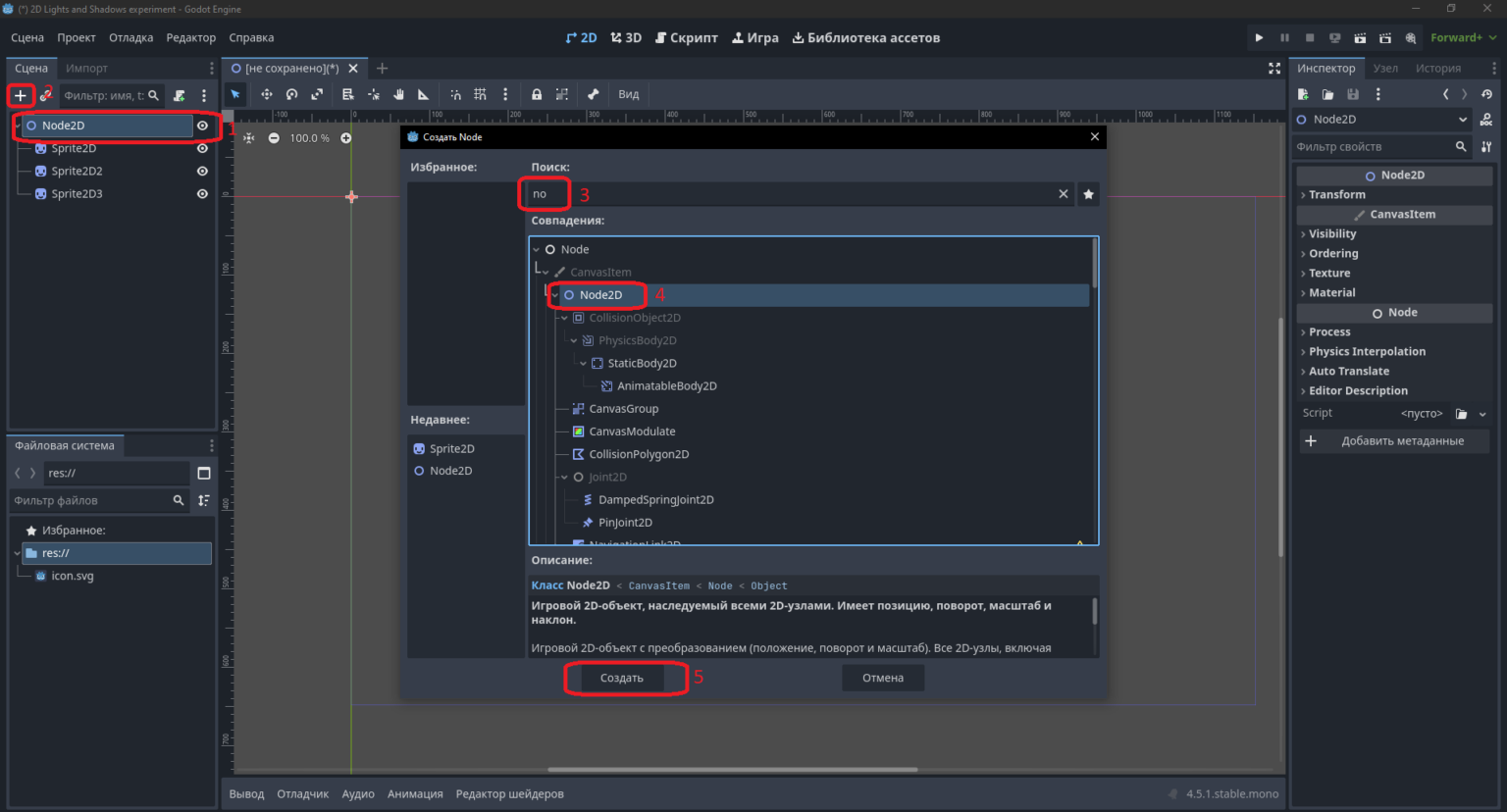
Task: Click the lock selected node icon
Action: (537, 94)
